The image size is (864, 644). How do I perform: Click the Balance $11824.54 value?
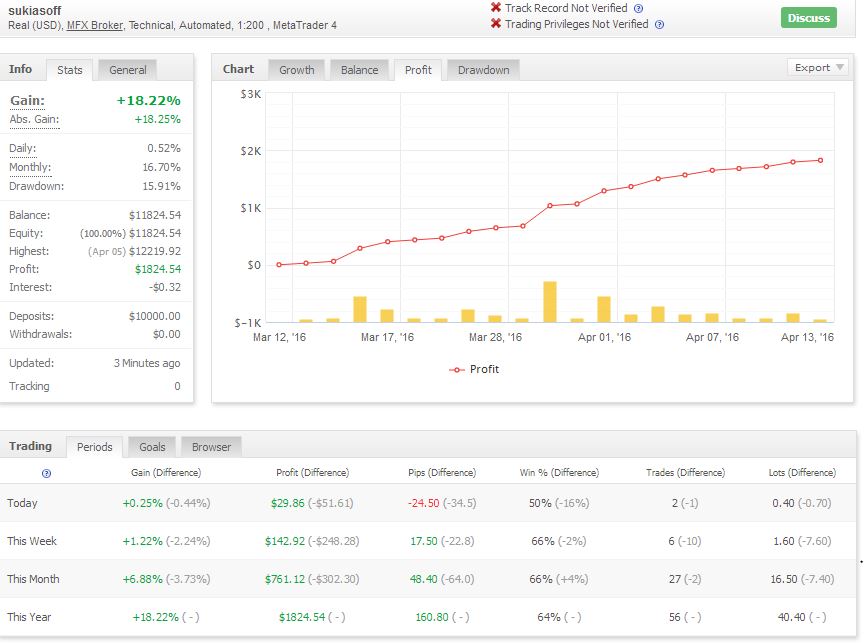155,215
